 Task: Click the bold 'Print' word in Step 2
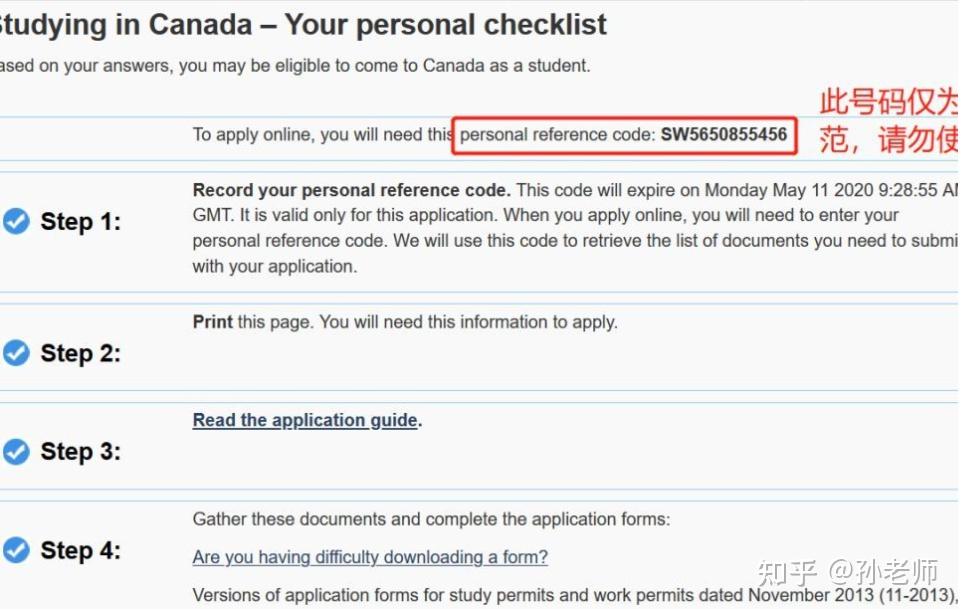tap(212, 322)
